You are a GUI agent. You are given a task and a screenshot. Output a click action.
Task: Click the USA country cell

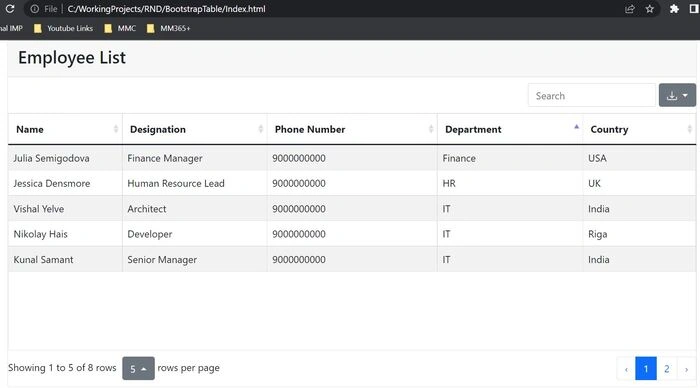point(639,158)
